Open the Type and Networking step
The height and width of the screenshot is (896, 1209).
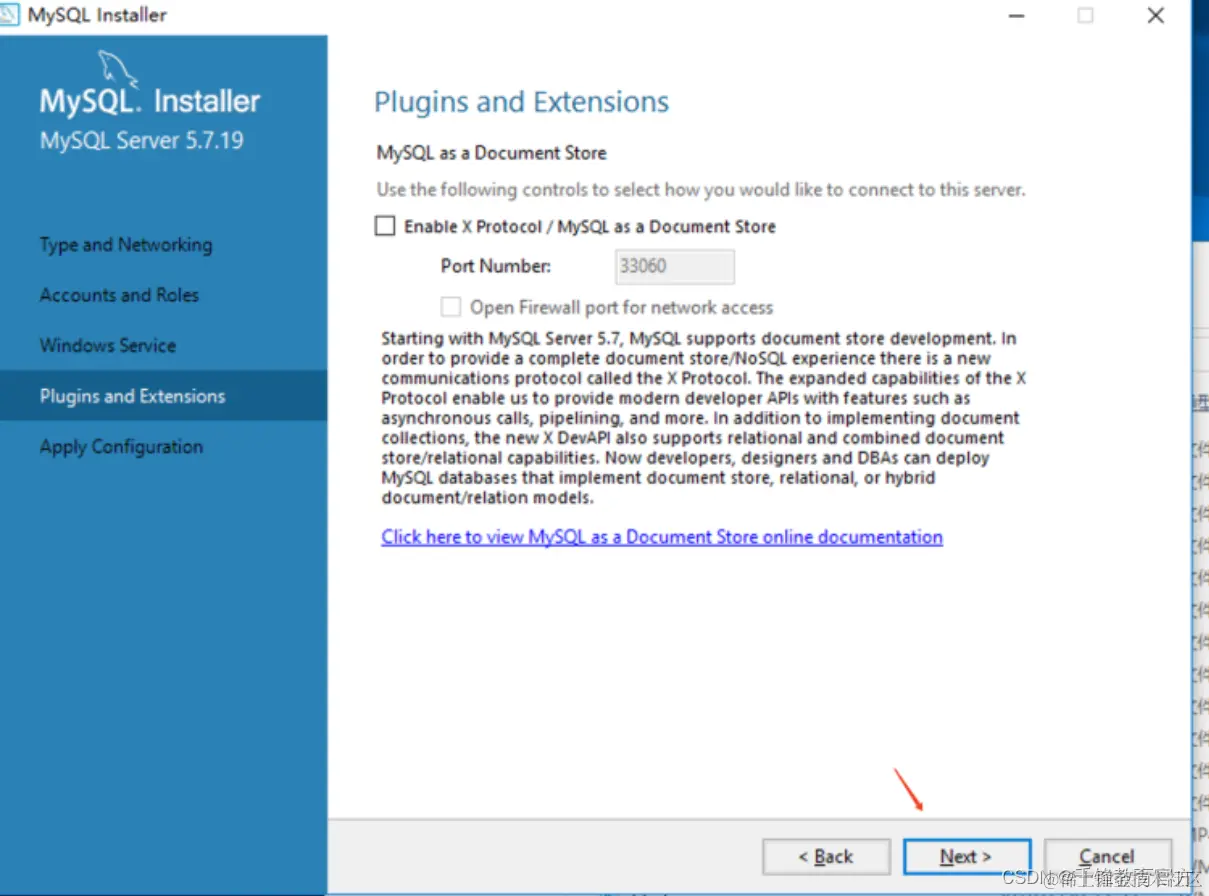point(126,245)
